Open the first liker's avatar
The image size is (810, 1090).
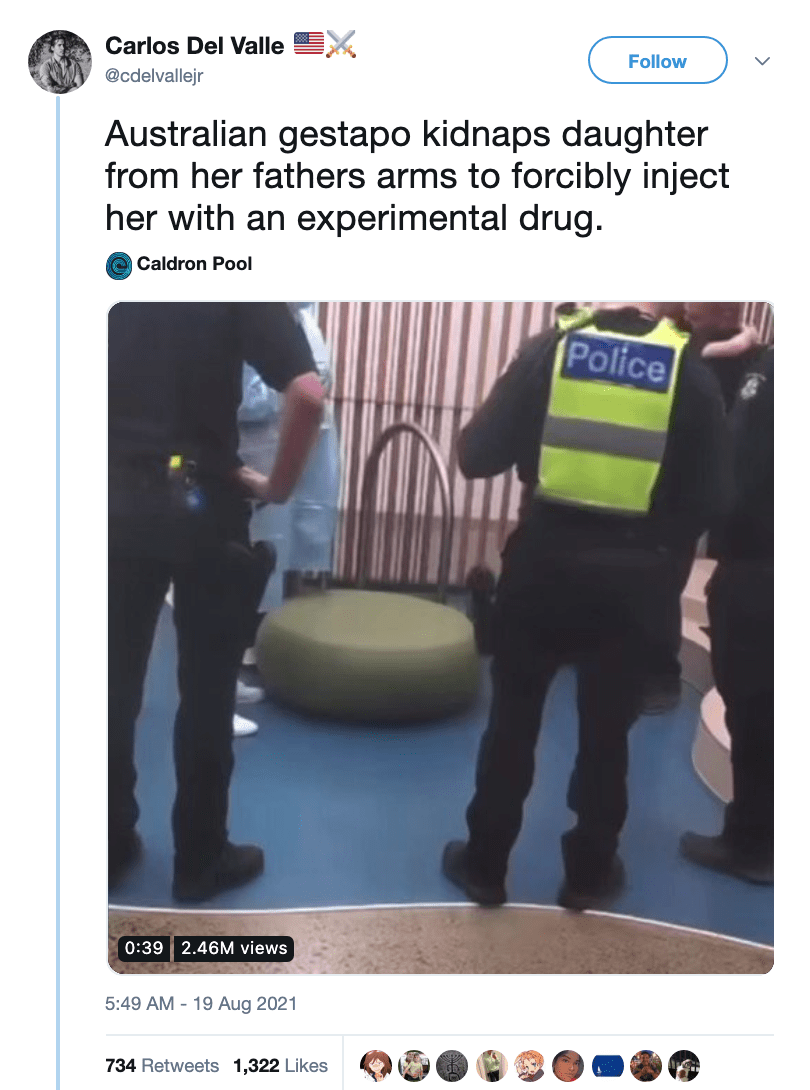click(375, 1066)
